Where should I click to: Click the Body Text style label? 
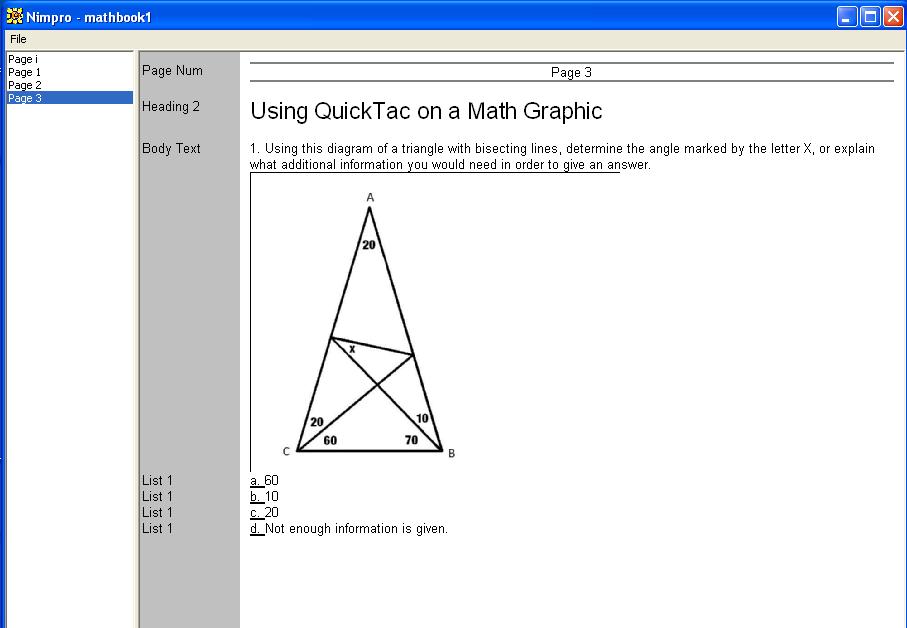(x=171, y=149)
